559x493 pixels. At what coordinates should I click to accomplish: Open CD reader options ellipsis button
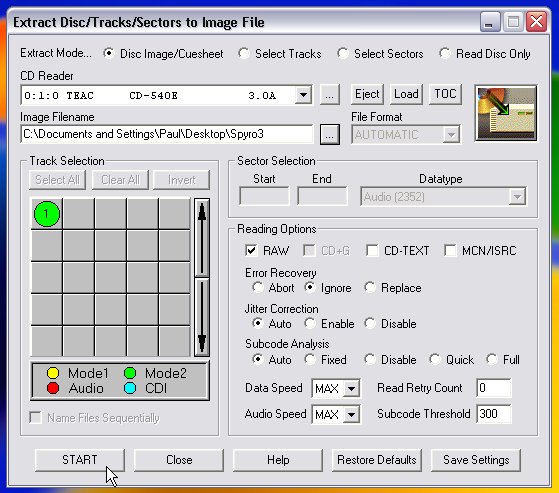tap(330, 95)
